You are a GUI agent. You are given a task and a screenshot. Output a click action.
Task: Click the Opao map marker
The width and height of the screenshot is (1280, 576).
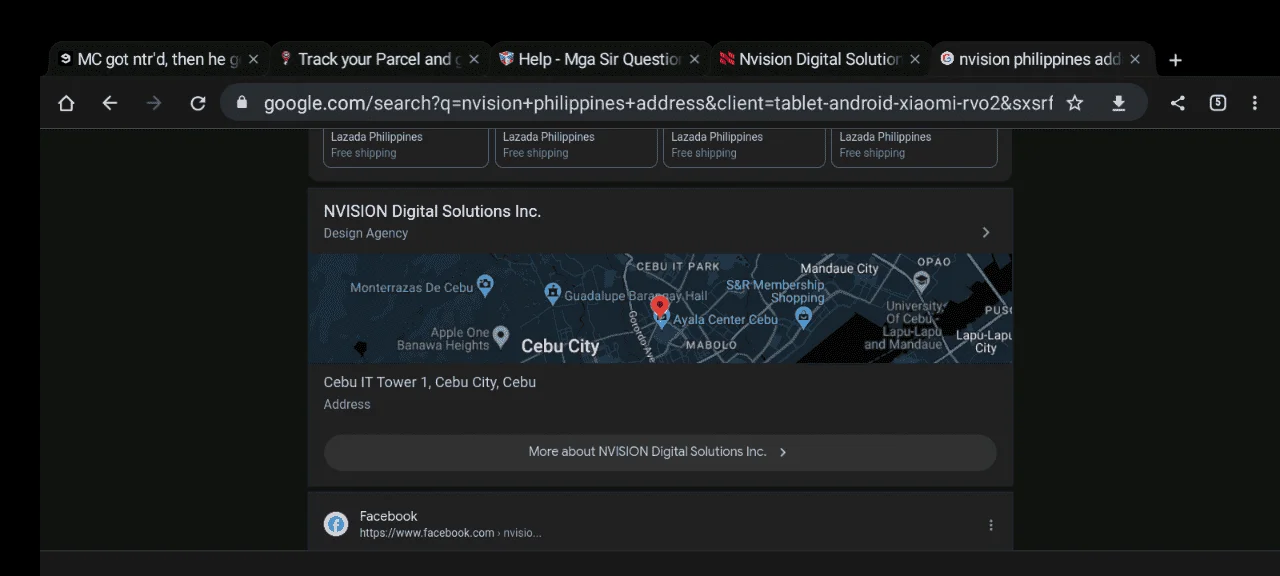[921, 284]
